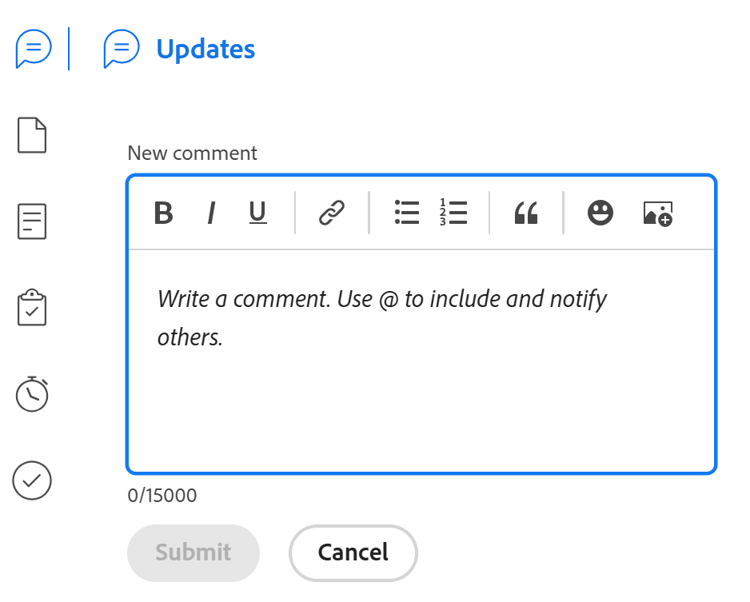
Task: Click into the Write a comment field
Action: [x=421, y=361]
